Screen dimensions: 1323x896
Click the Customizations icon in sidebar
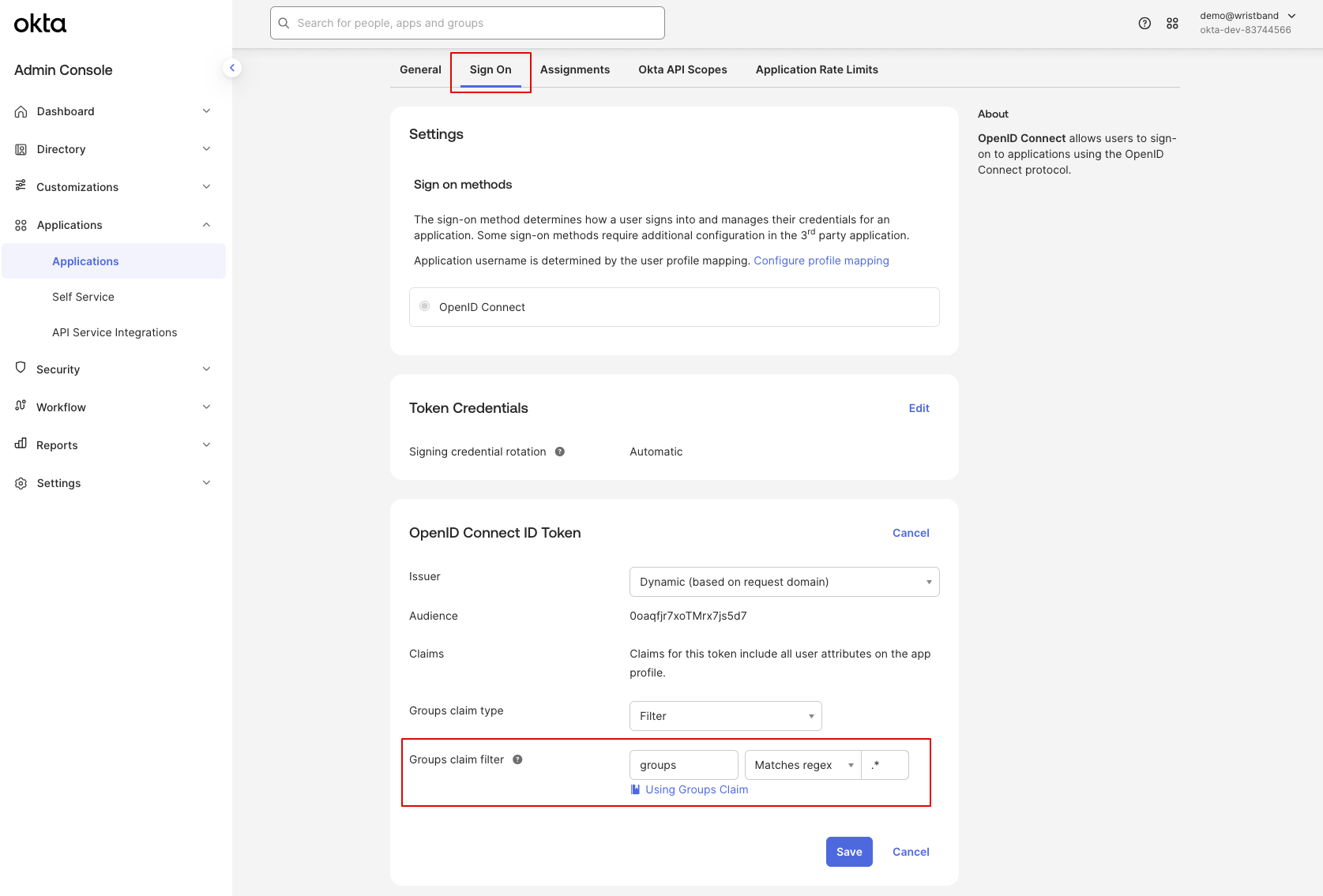pos(21,186)
